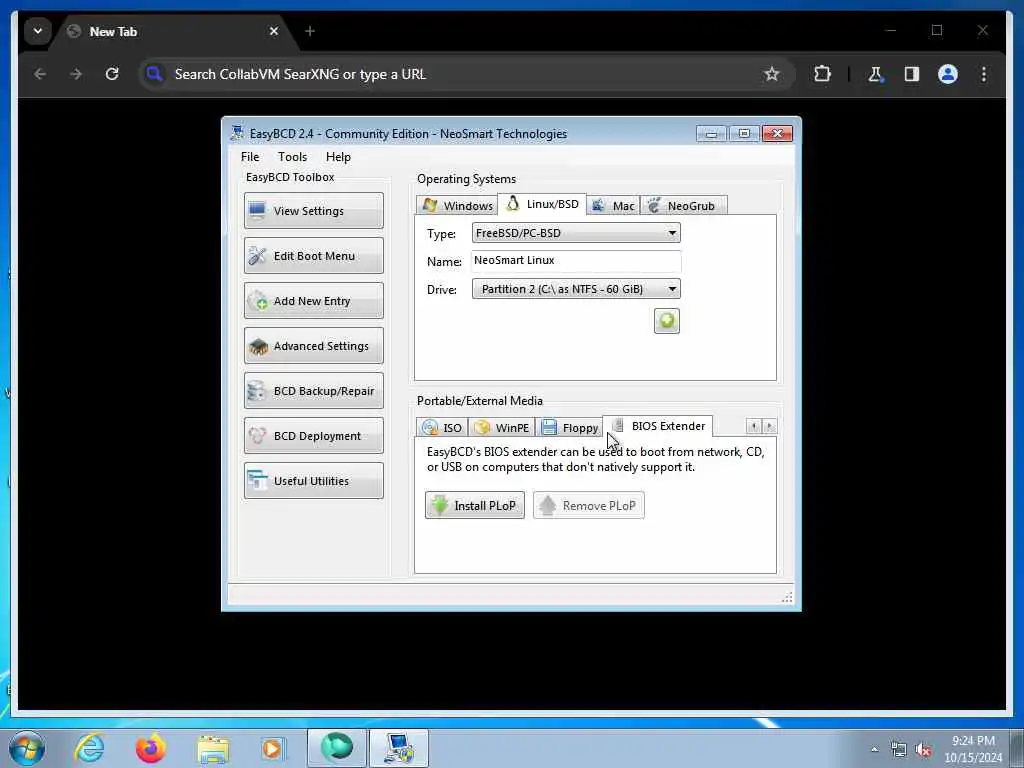1024x768 pixels.
Task: Open BCD Backup/Repair
Action: [x=313, y=391]
